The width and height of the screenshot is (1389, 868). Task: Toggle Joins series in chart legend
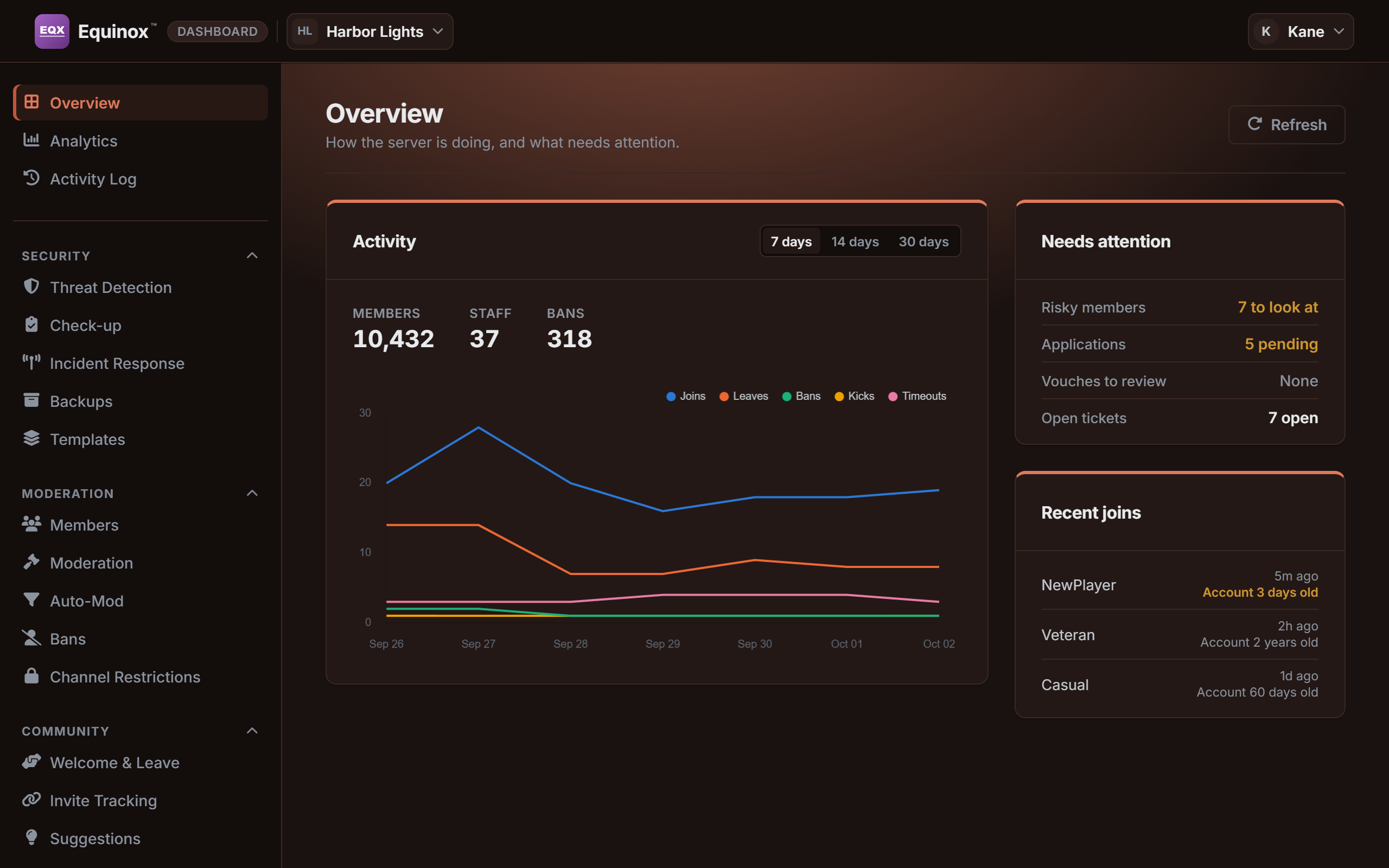click(x=686, y=396)
